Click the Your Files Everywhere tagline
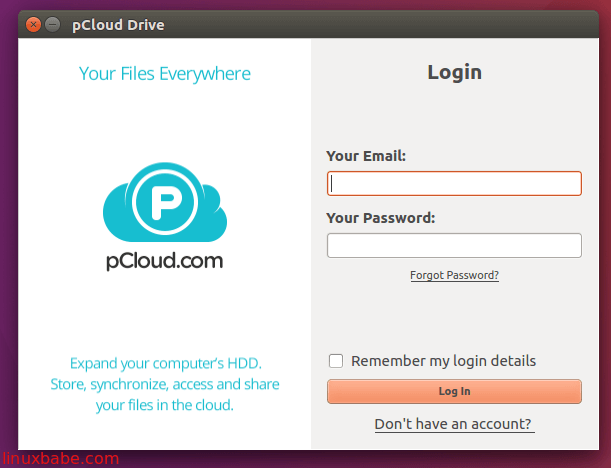This screenshot has width=611, height=468. tap(165, 73)
